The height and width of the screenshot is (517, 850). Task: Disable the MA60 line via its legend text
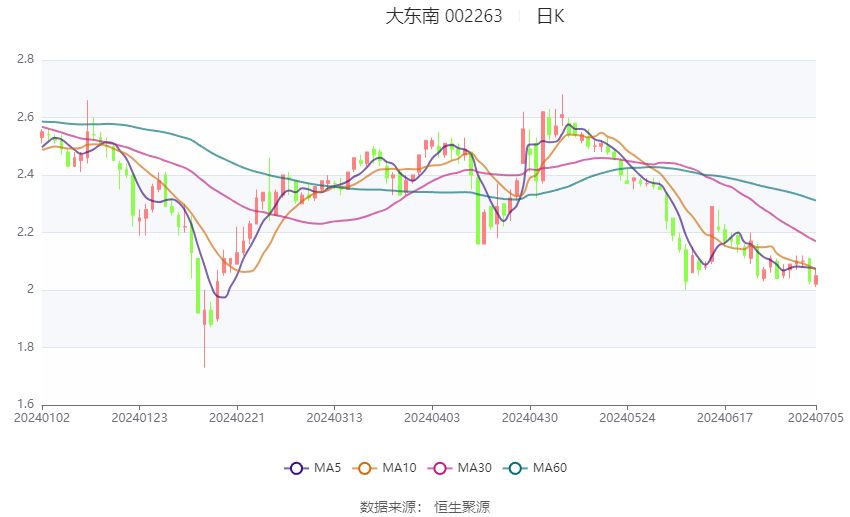(550, 468)
